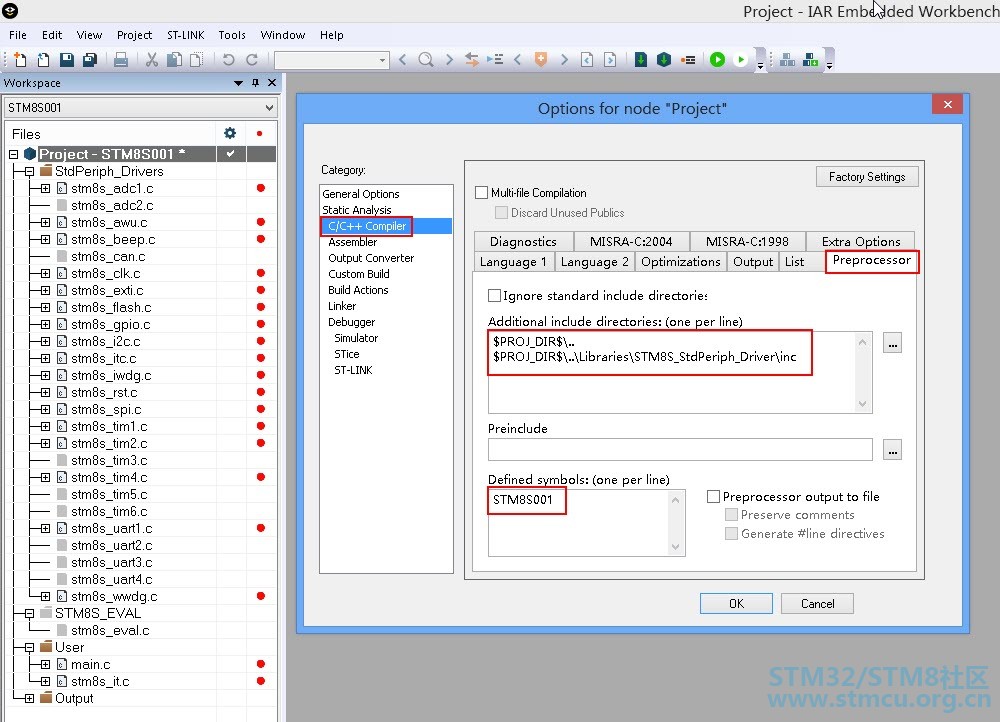This screenshot has width=1000, height=722.
Task: Click the Download and Debug green play icon
Action: pos(717,60)
